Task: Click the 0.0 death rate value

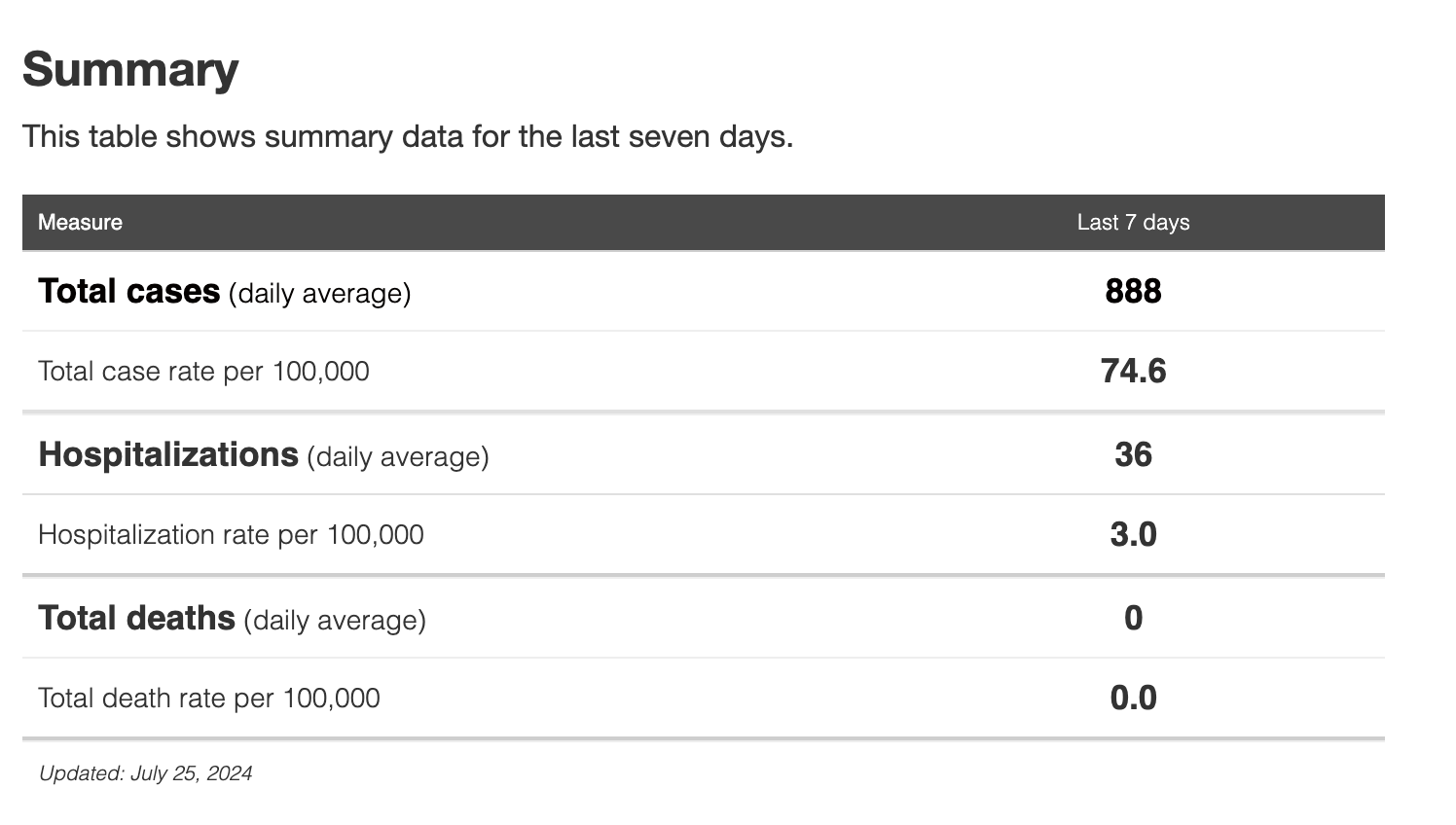Action: (1133, 699)
